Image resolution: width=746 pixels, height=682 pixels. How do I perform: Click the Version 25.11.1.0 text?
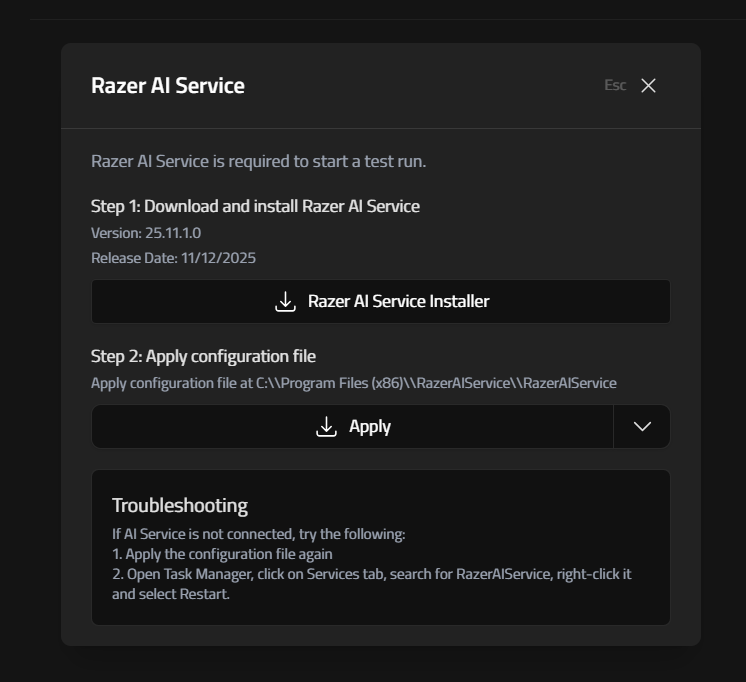click(x=146, y=233)
